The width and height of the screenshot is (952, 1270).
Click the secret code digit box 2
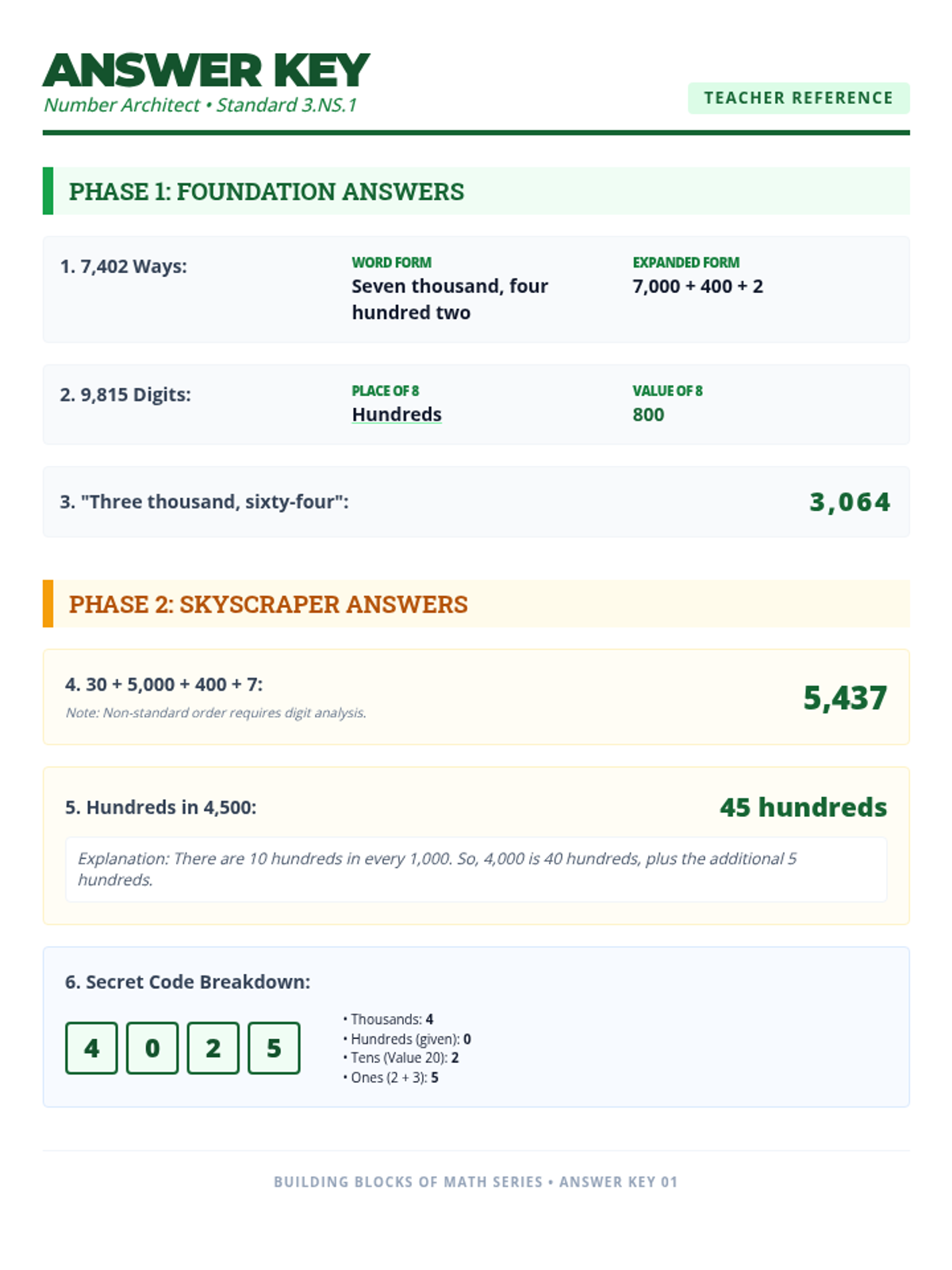pyautogui.click(x=213, y=1048)
